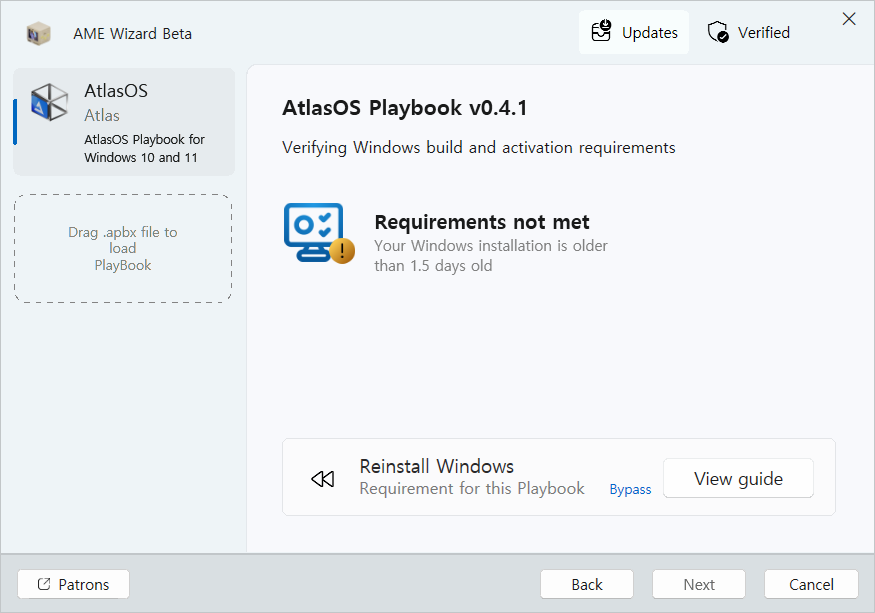Click the Updates inbox download icon
Screen dimensions: 875x613
tap(602, 31)
